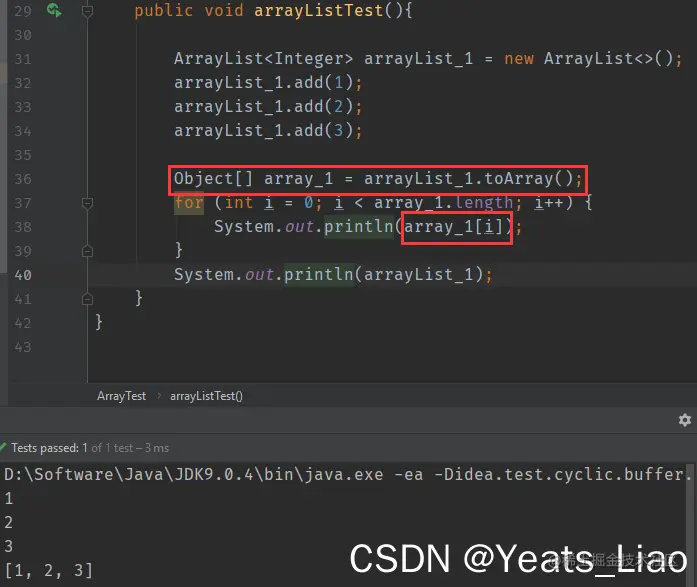Click the run test gutter icon on line 29
This screenshot has width=697, height=587.
(54, 10)
